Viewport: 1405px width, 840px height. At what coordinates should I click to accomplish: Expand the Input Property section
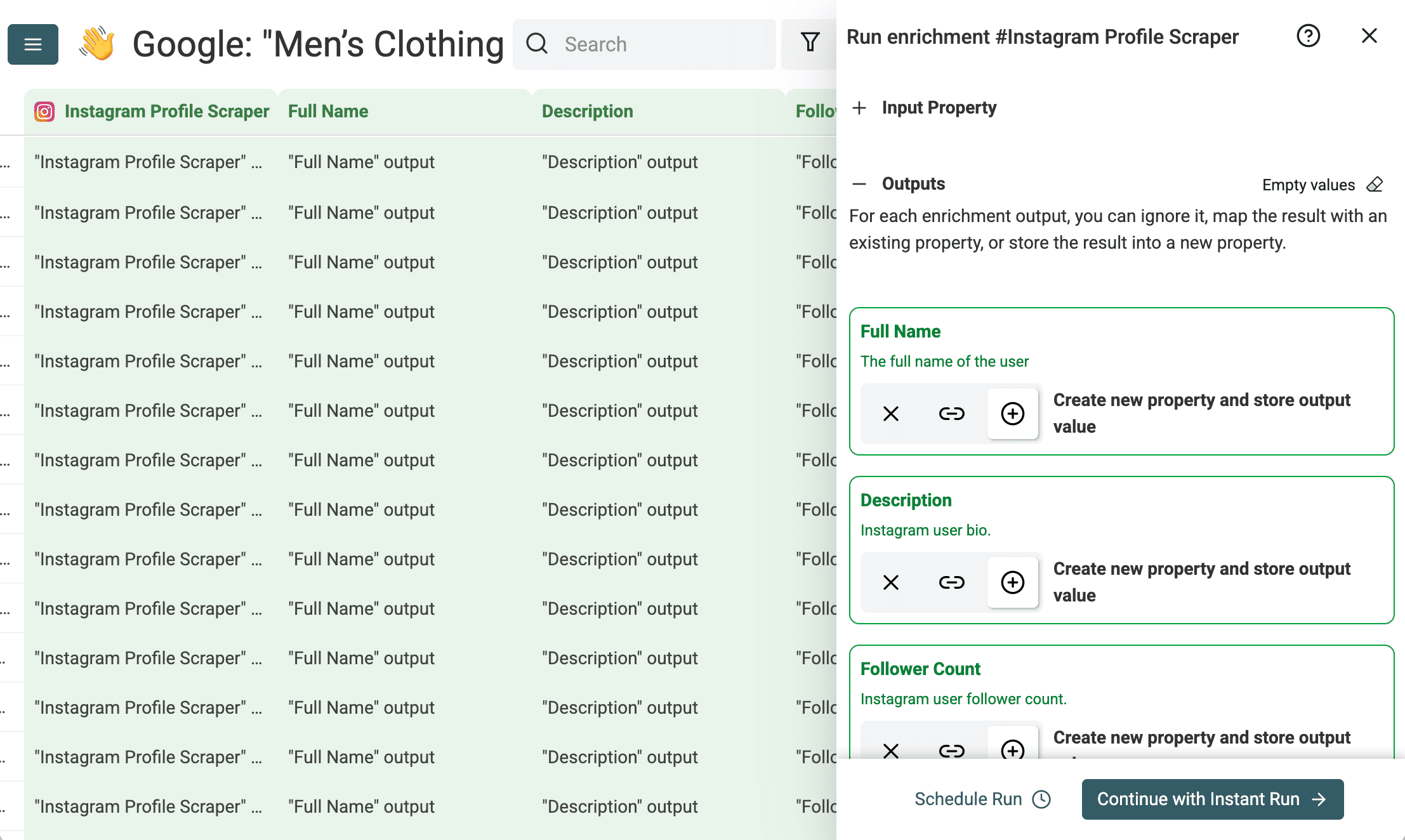[859, 108]
